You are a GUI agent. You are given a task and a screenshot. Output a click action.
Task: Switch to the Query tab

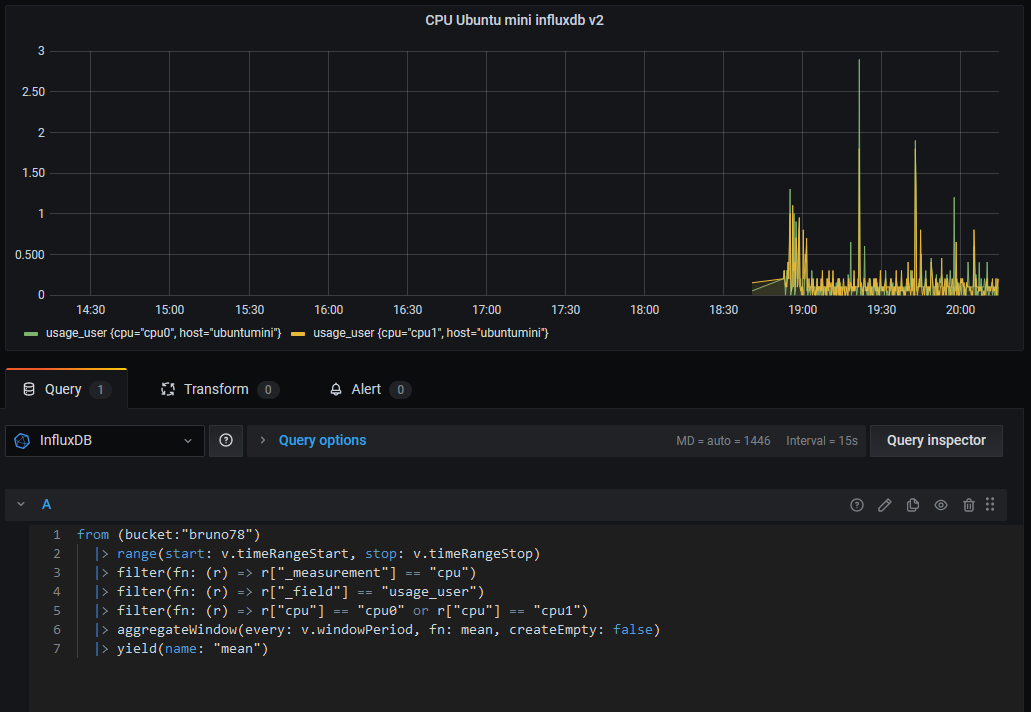click(x=64, y=389)
